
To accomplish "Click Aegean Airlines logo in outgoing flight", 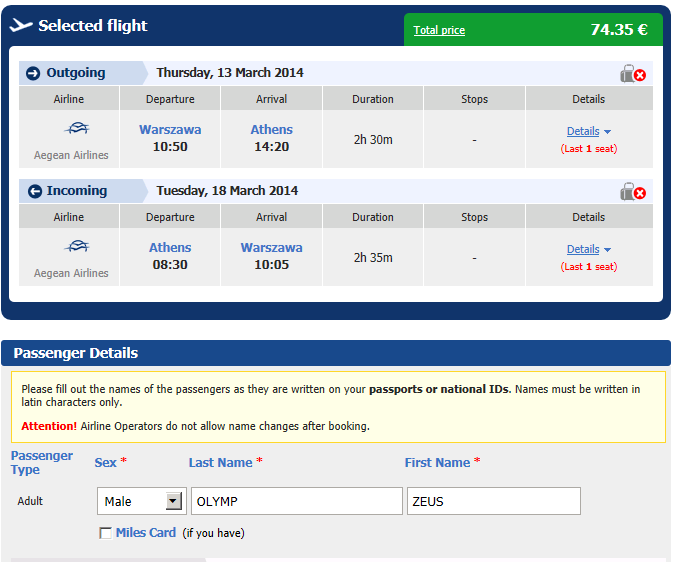I will pos(77,128).
